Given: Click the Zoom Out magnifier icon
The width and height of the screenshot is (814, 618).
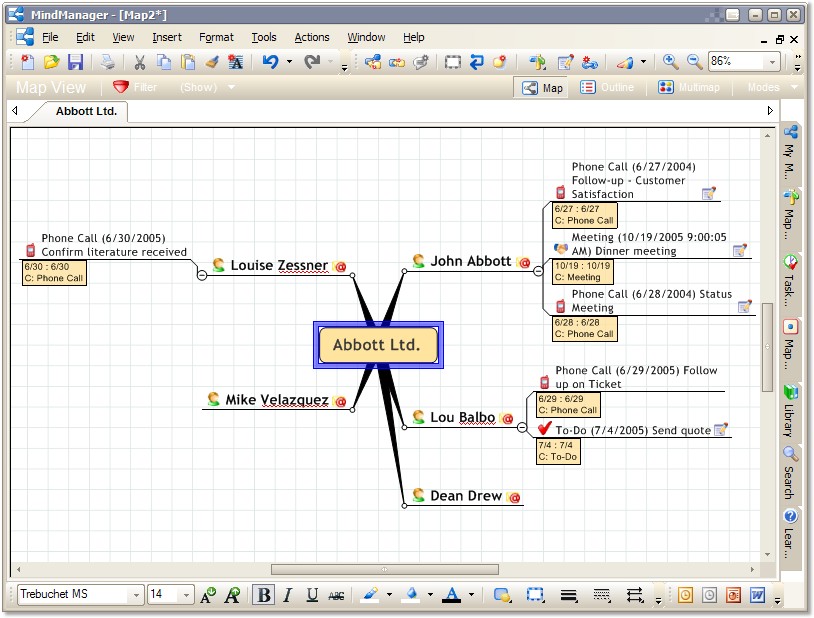Looking at the screenshot, I should (695, 62).
